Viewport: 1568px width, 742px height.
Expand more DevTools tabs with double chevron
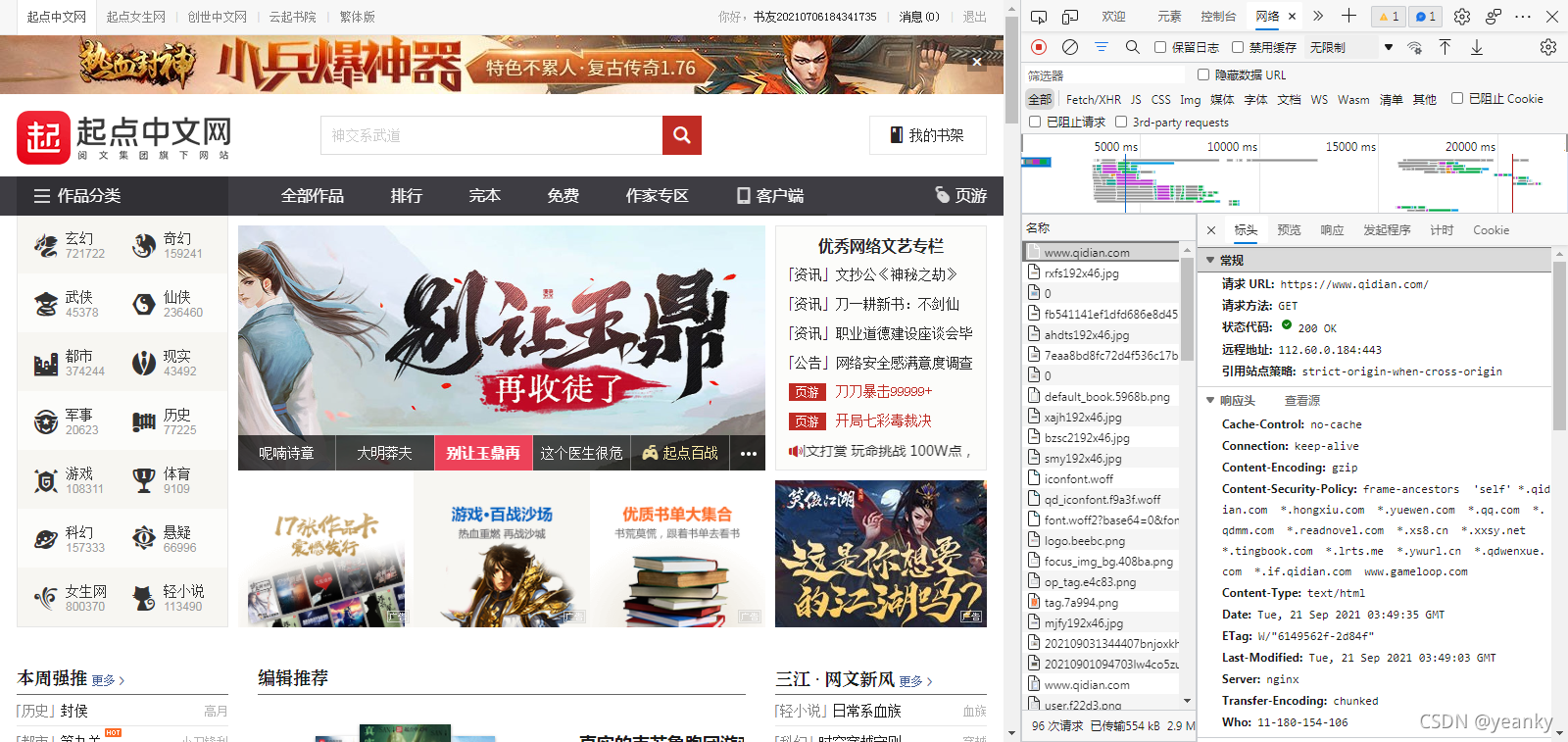coord(1318,17)
